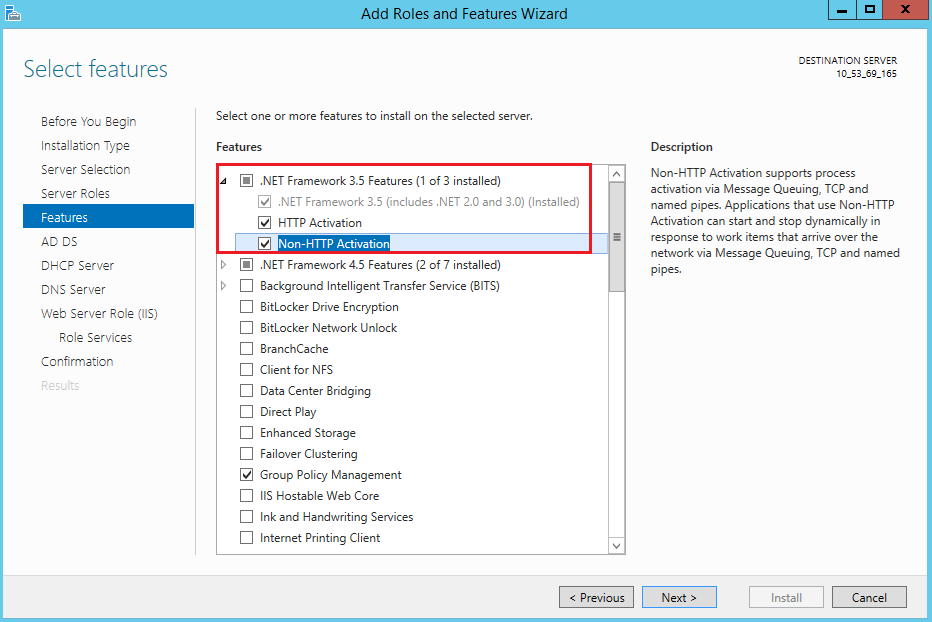Screen dimensions: 932x622
Task: Check IIS Hostable Web Core checkbox
Action: pyautogui.click(x=246, y=496)
